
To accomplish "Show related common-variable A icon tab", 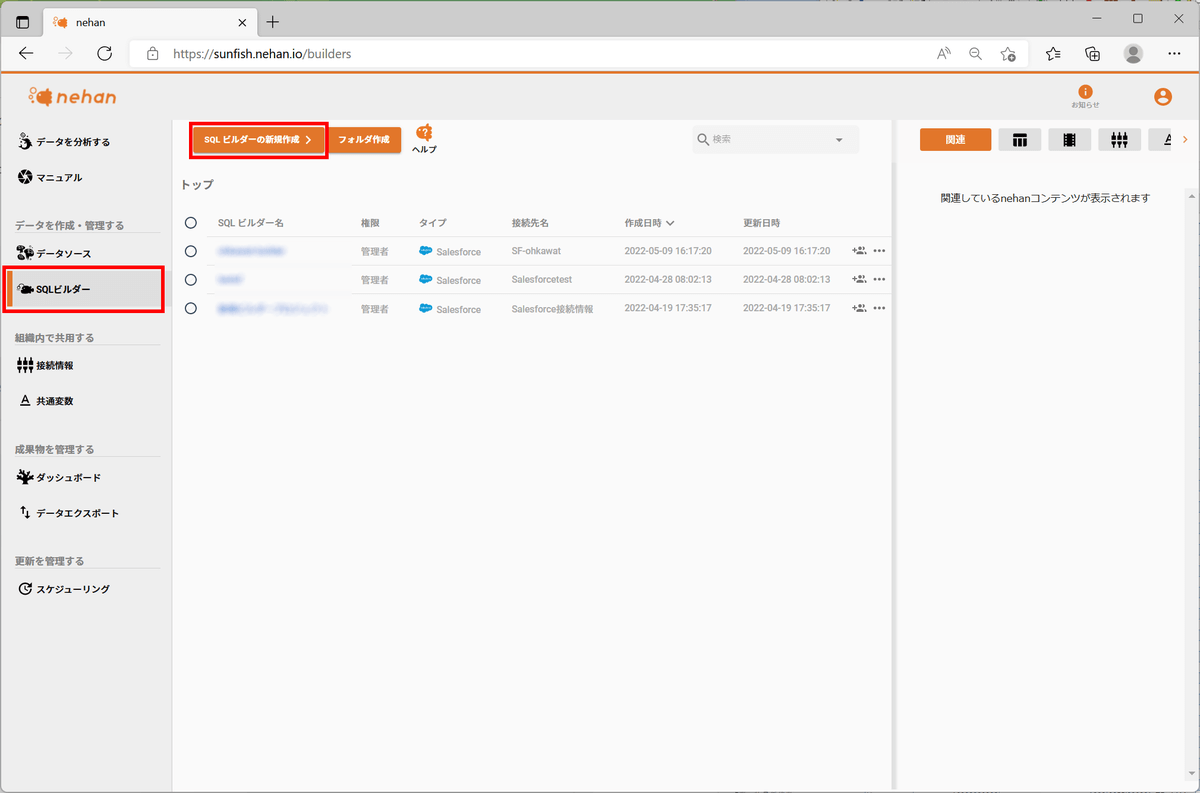I will click(x=1162, y=140).
